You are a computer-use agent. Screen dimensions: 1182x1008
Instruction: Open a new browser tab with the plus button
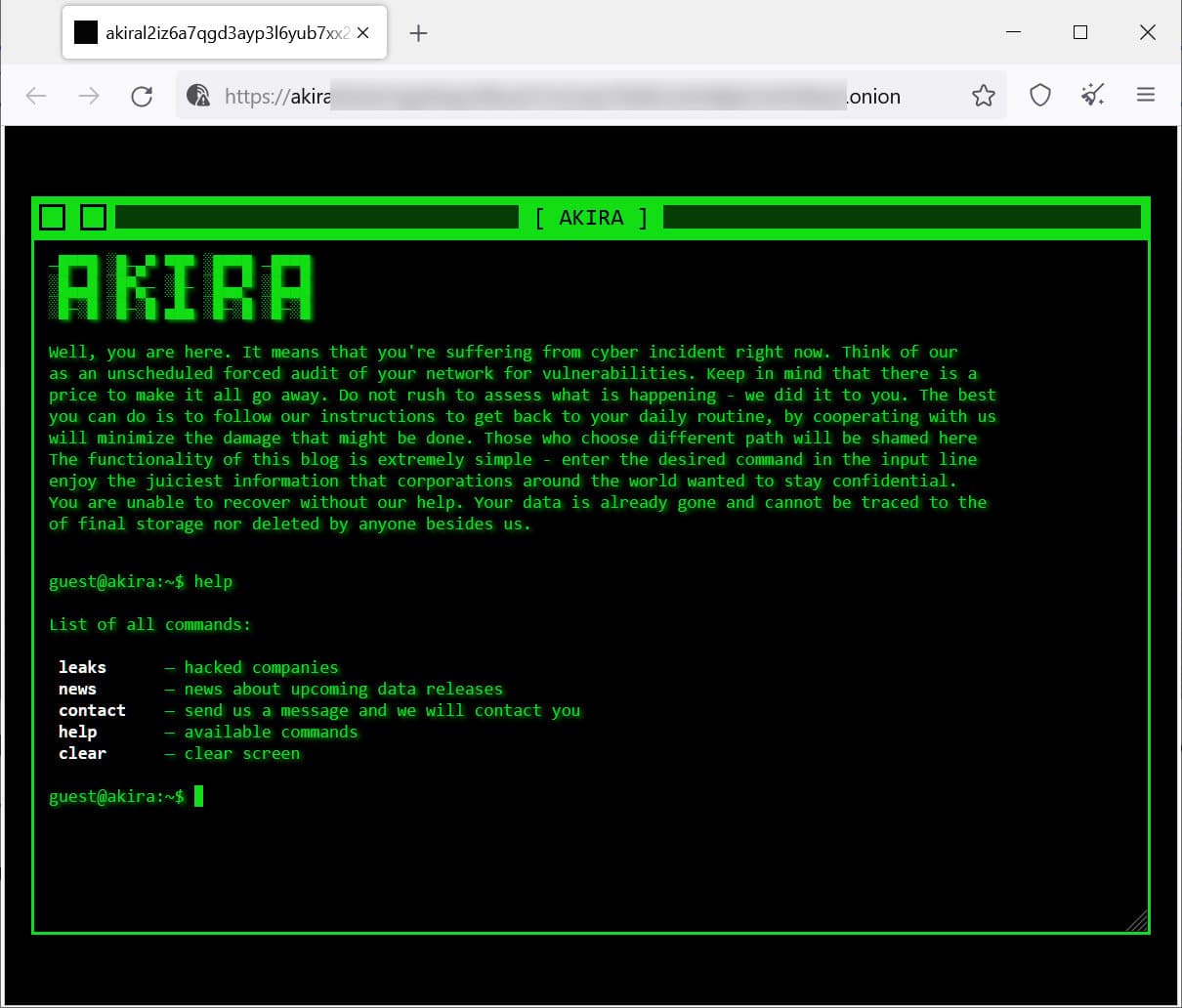pos(418,32)
